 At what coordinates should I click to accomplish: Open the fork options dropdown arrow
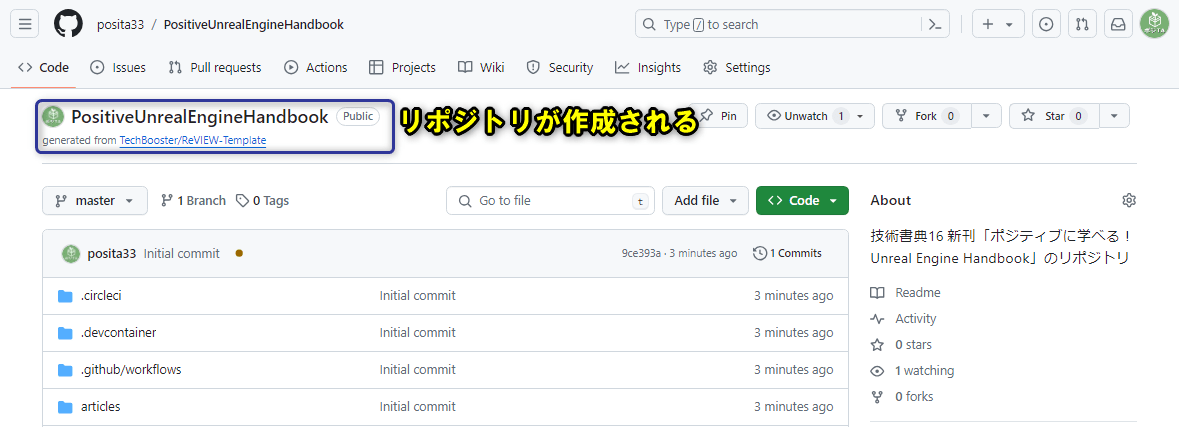(987, 117)
